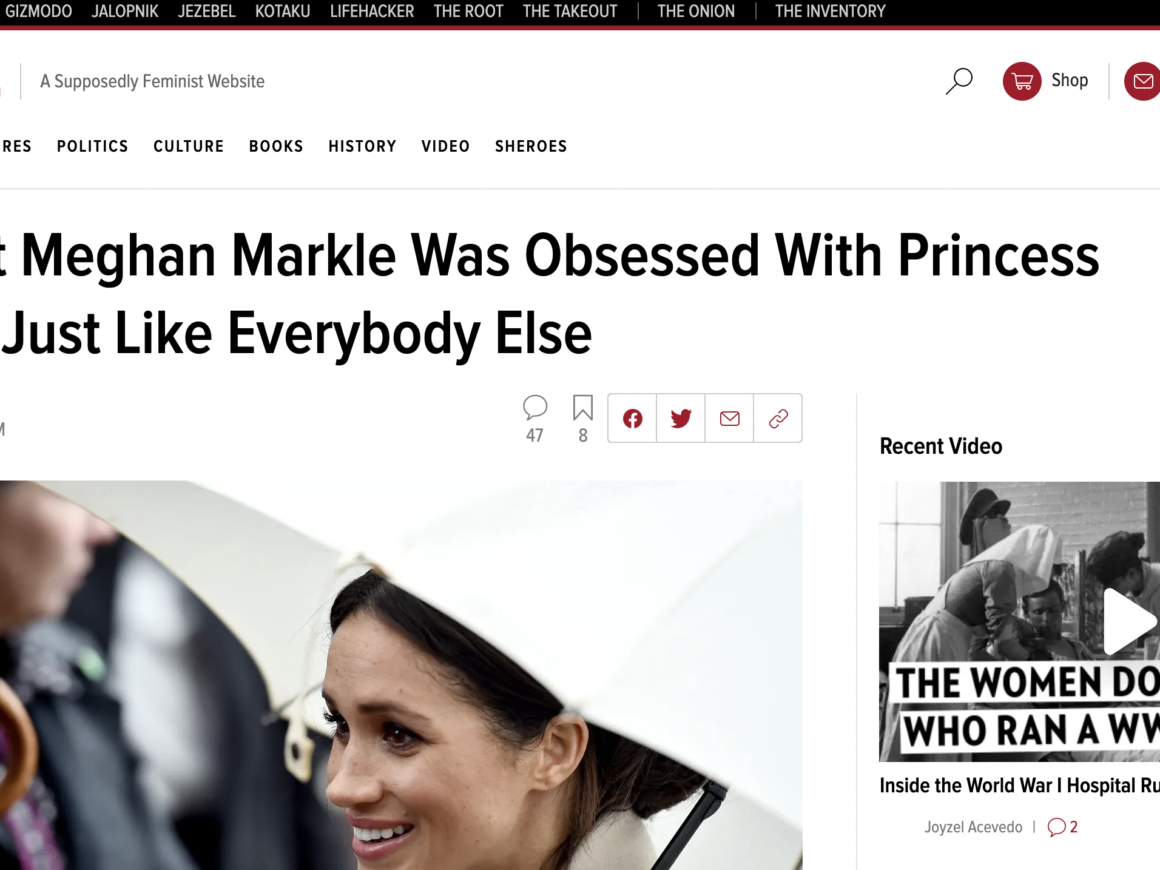Open the article comments bubble icon
Image resolution: width=1160 pixels, height=870 pixels.
[535, 407]
